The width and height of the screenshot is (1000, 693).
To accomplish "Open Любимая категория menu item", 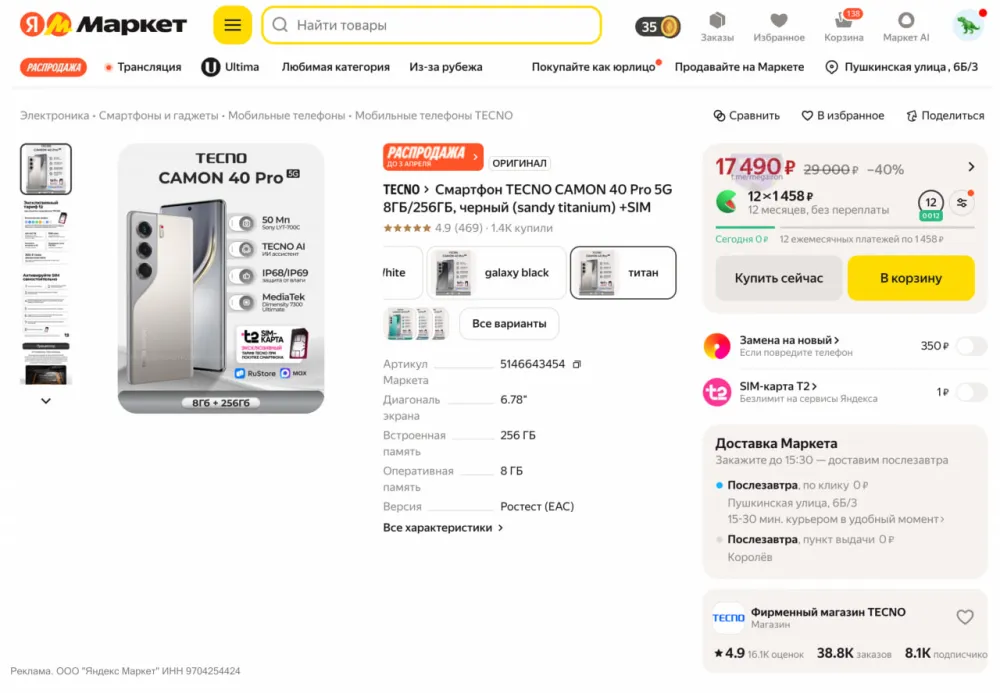I will pyautogui.click(x=335, y=67).
